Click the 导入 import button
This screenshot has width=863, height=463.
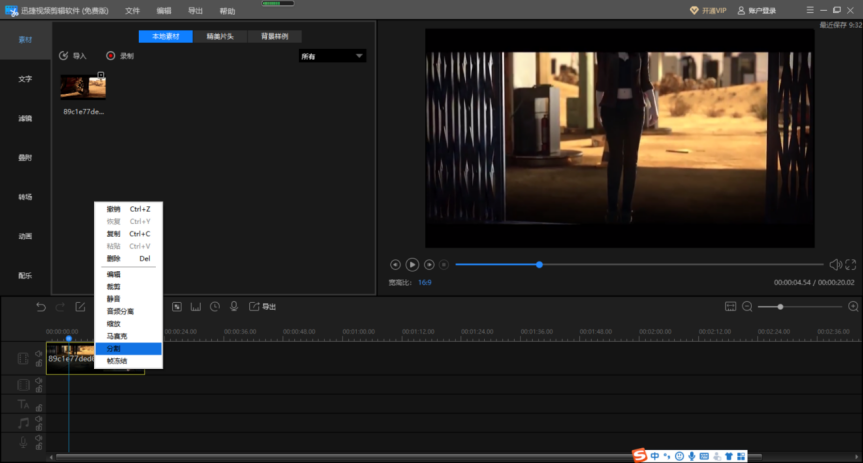(73, 56)
